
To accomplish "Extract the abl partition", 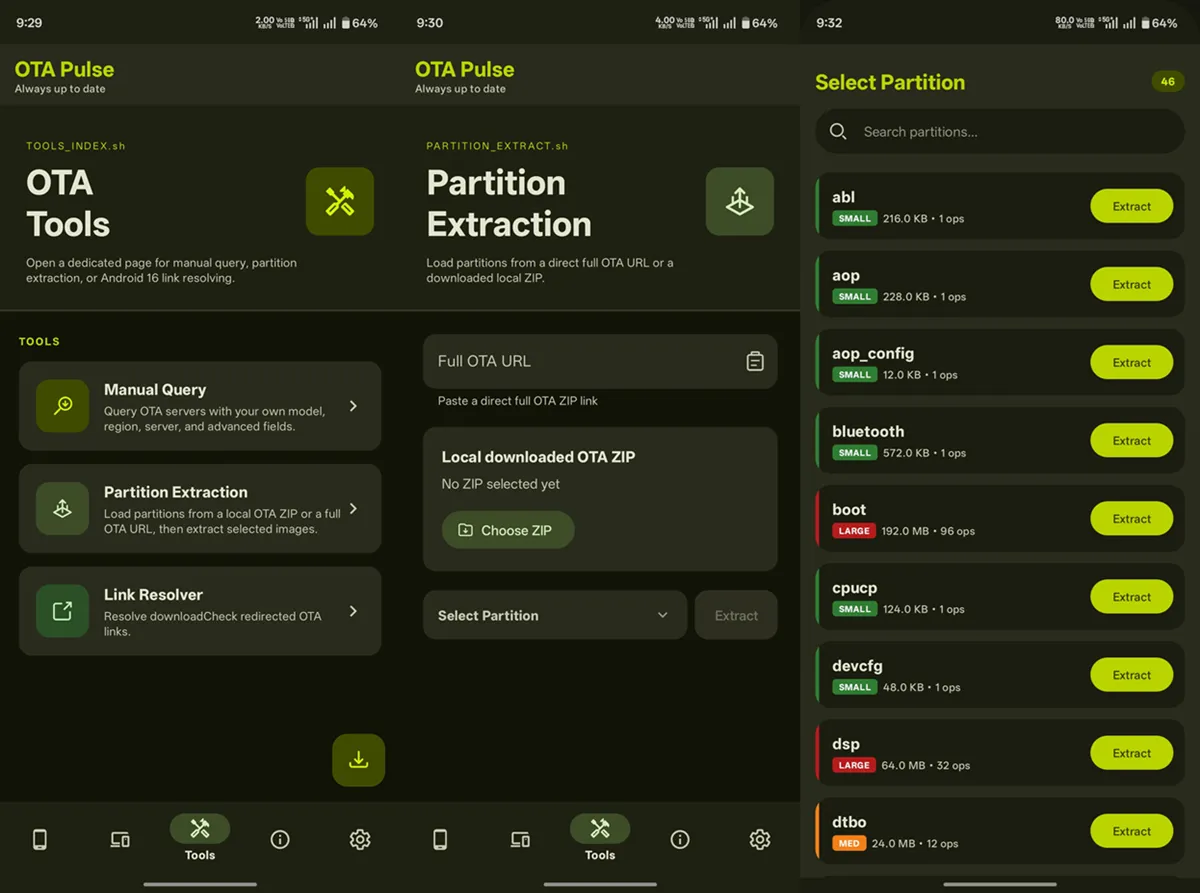I will click(1131, 206).
